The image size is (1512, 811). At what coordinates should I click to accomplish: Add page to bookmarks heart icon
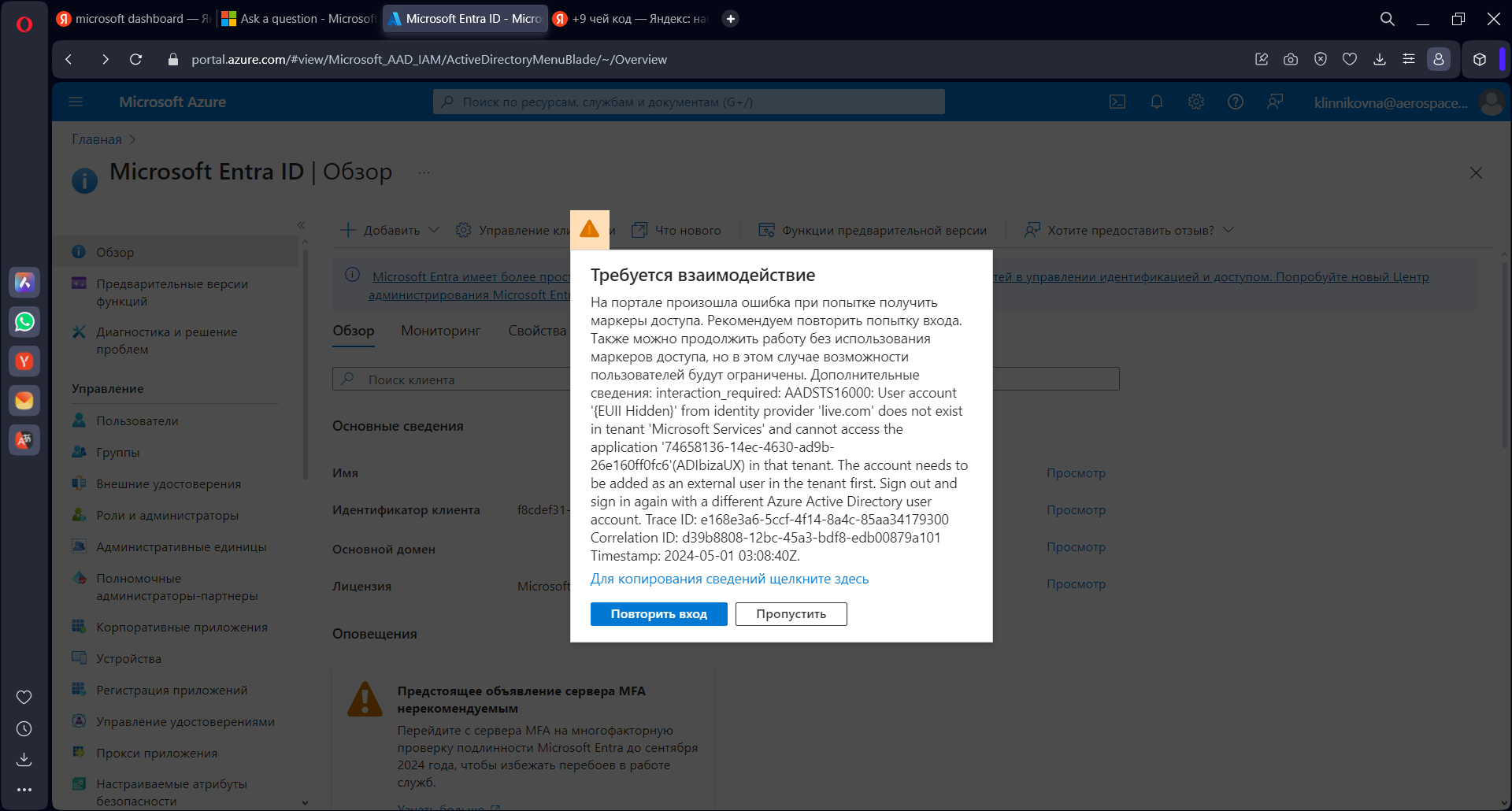[x=1350, y=59]
